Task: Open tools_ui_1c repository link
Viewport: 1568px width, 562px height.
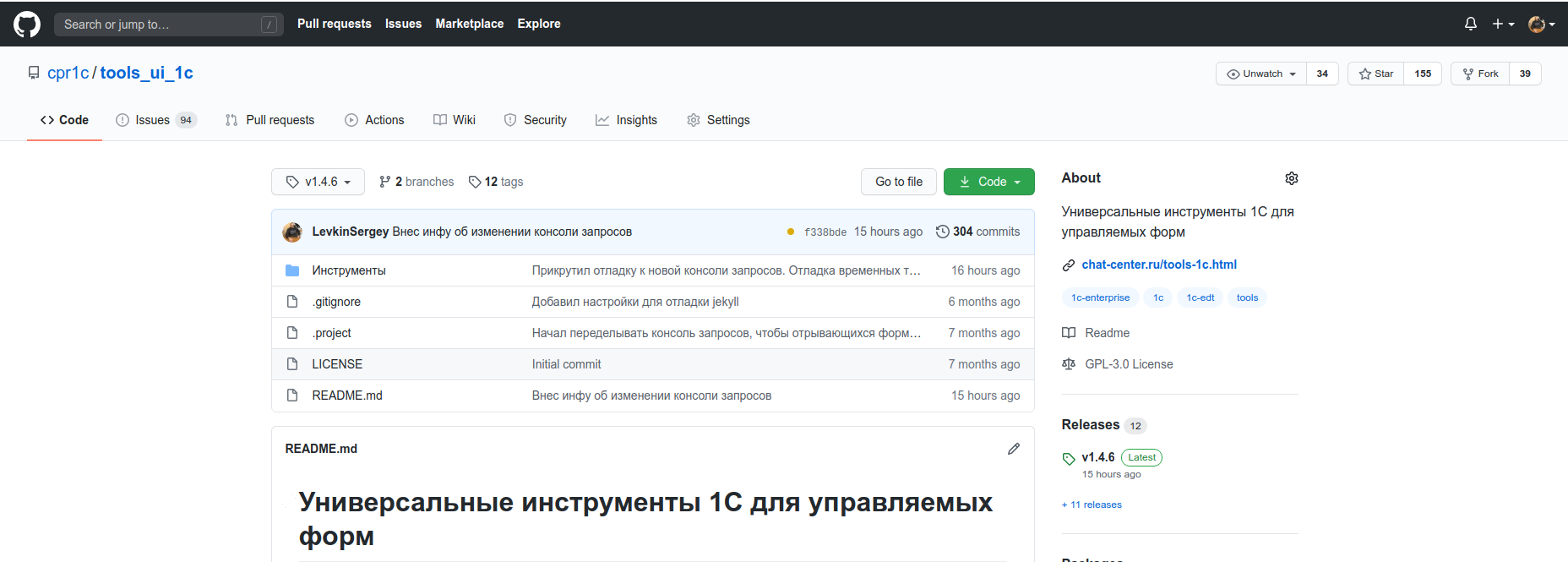Action: click(x=146, y=73)
